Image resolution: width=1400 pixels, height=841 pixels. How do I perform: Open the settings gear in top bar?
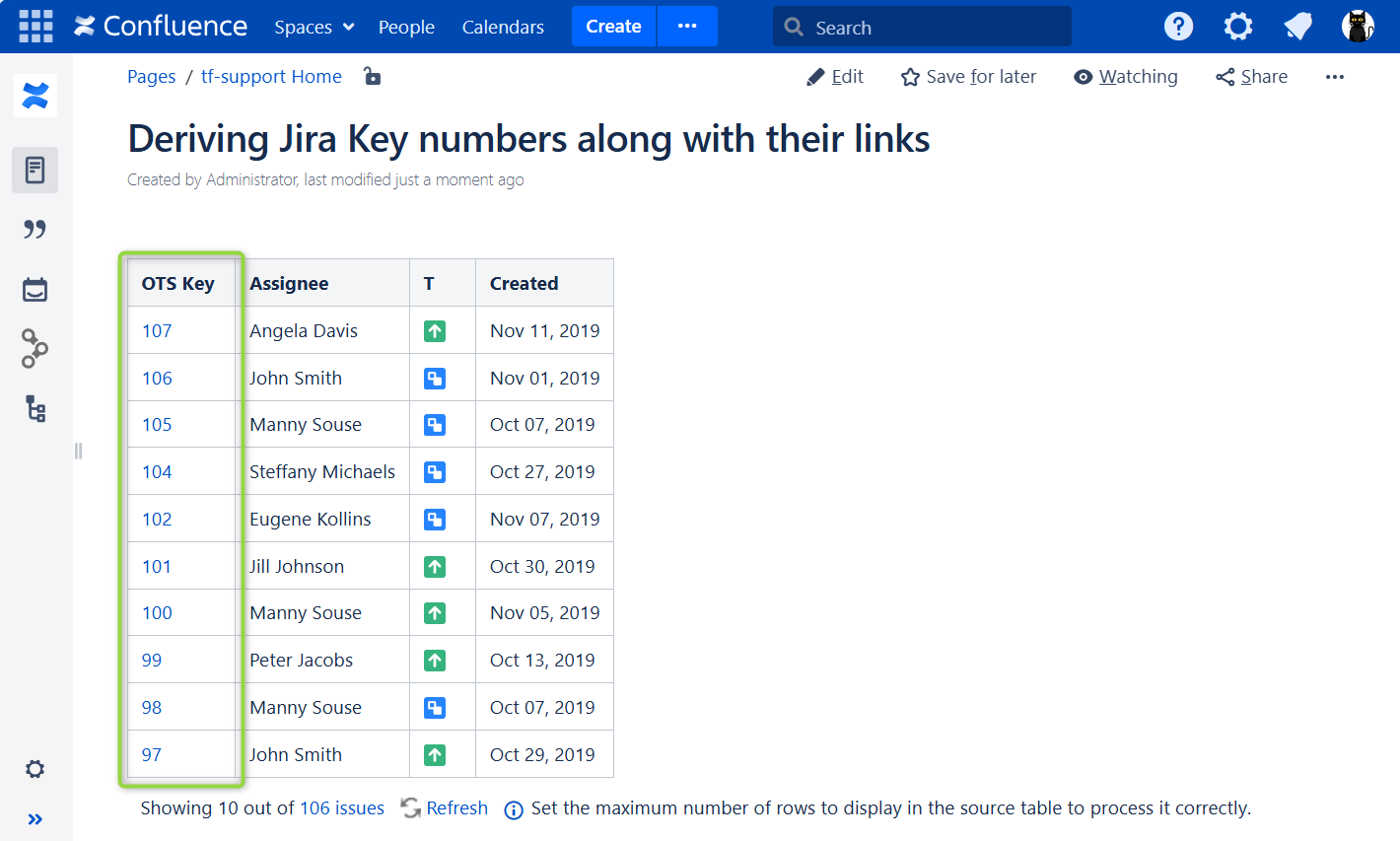tap(1238, 27)
